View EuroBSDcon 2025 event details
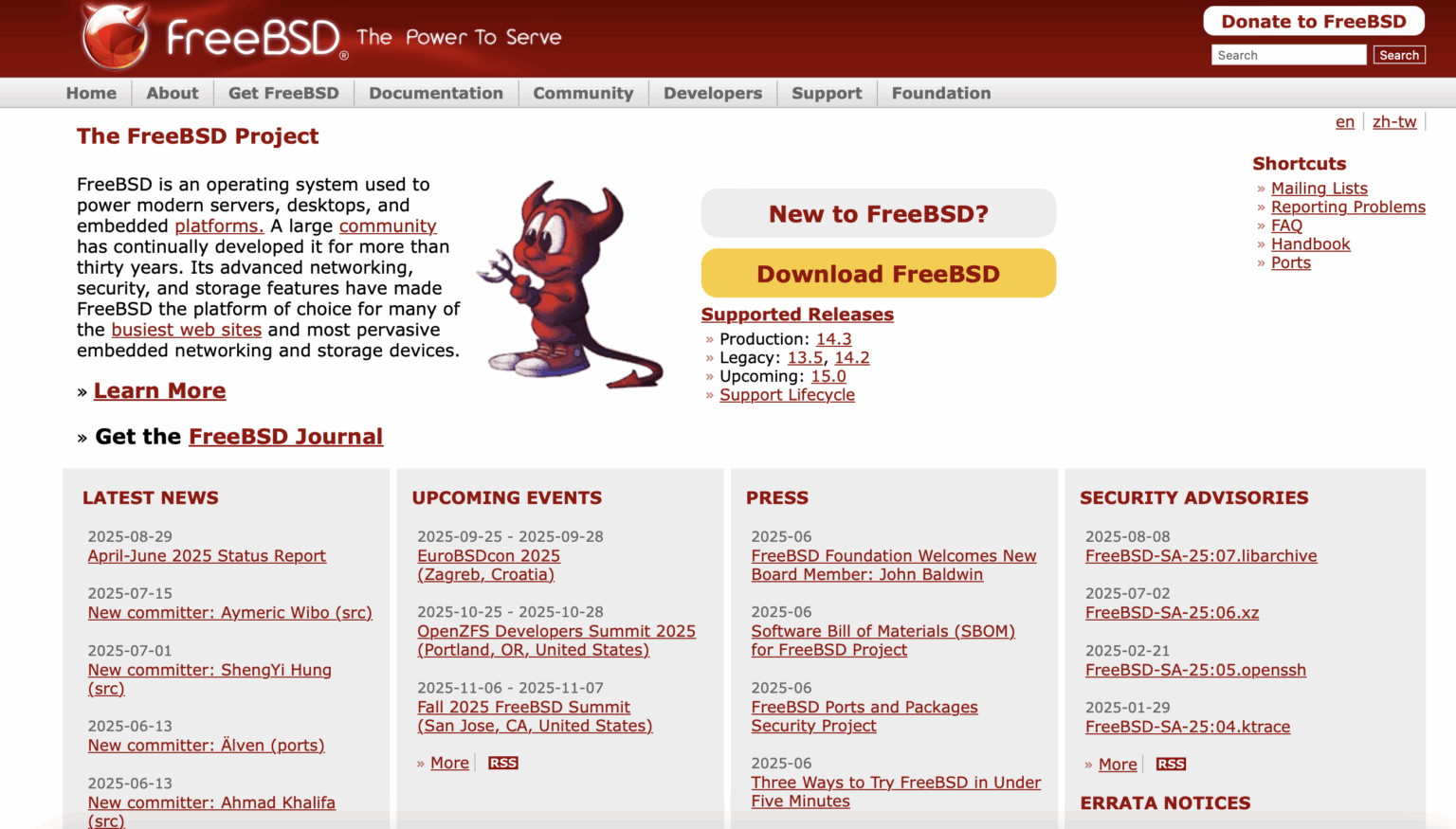Image resolution: width=1456 pixels, height=829 pixels. coord(488,555)
